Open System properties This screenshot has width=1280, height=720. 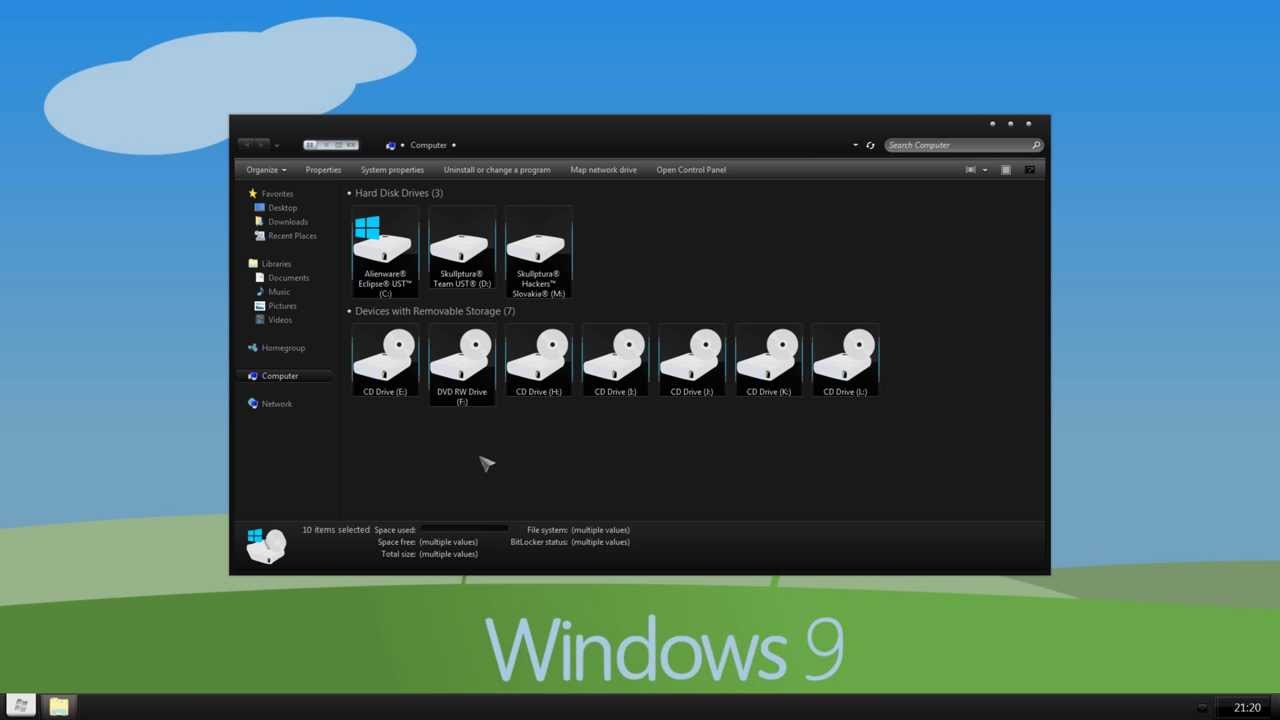(x=392, y=170)
